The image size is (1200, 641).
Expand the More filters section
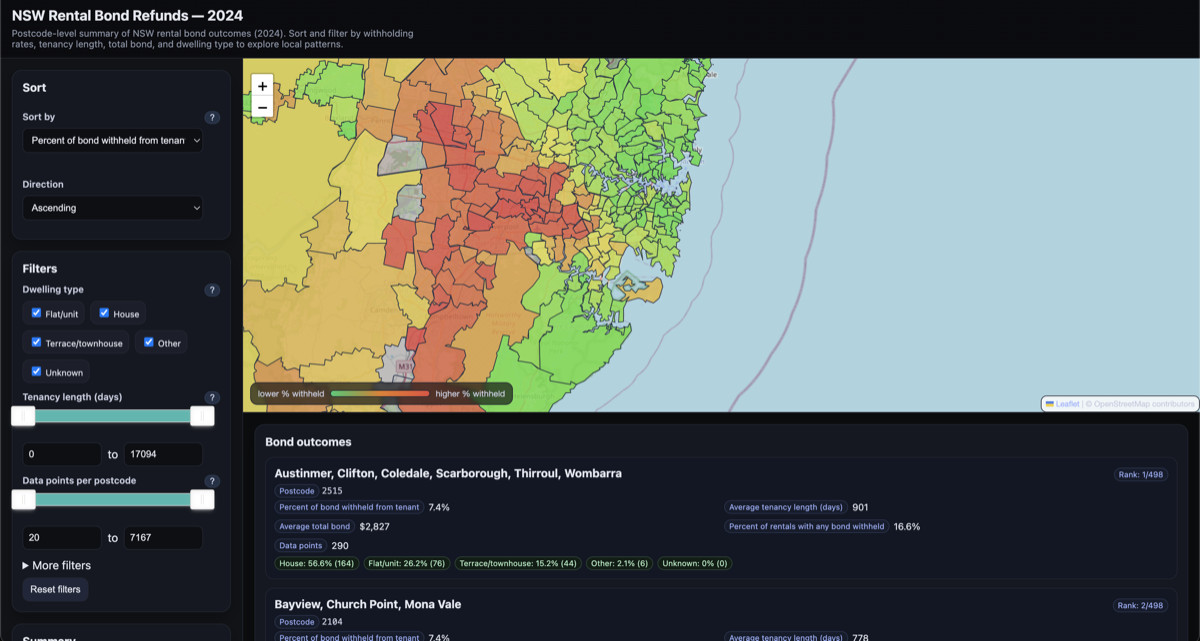[57, 565]
